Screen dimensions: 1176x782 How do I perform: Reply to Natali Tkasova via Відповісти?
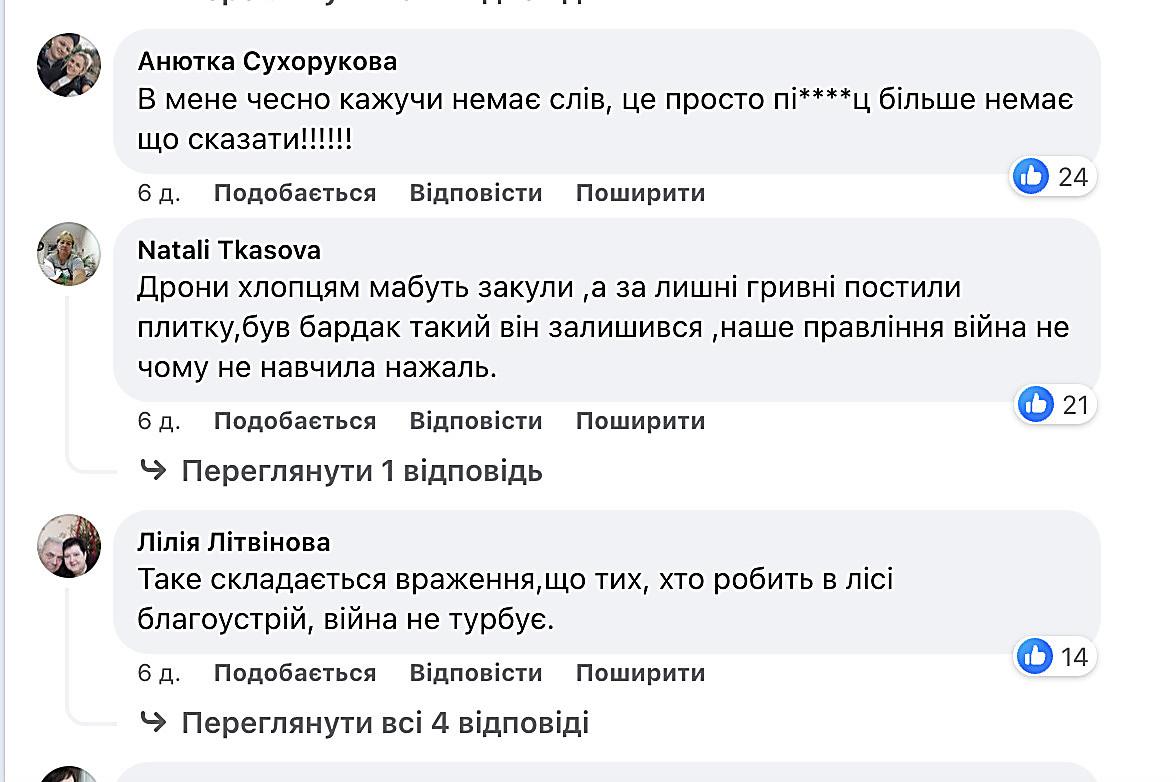[x=476, y=421]
